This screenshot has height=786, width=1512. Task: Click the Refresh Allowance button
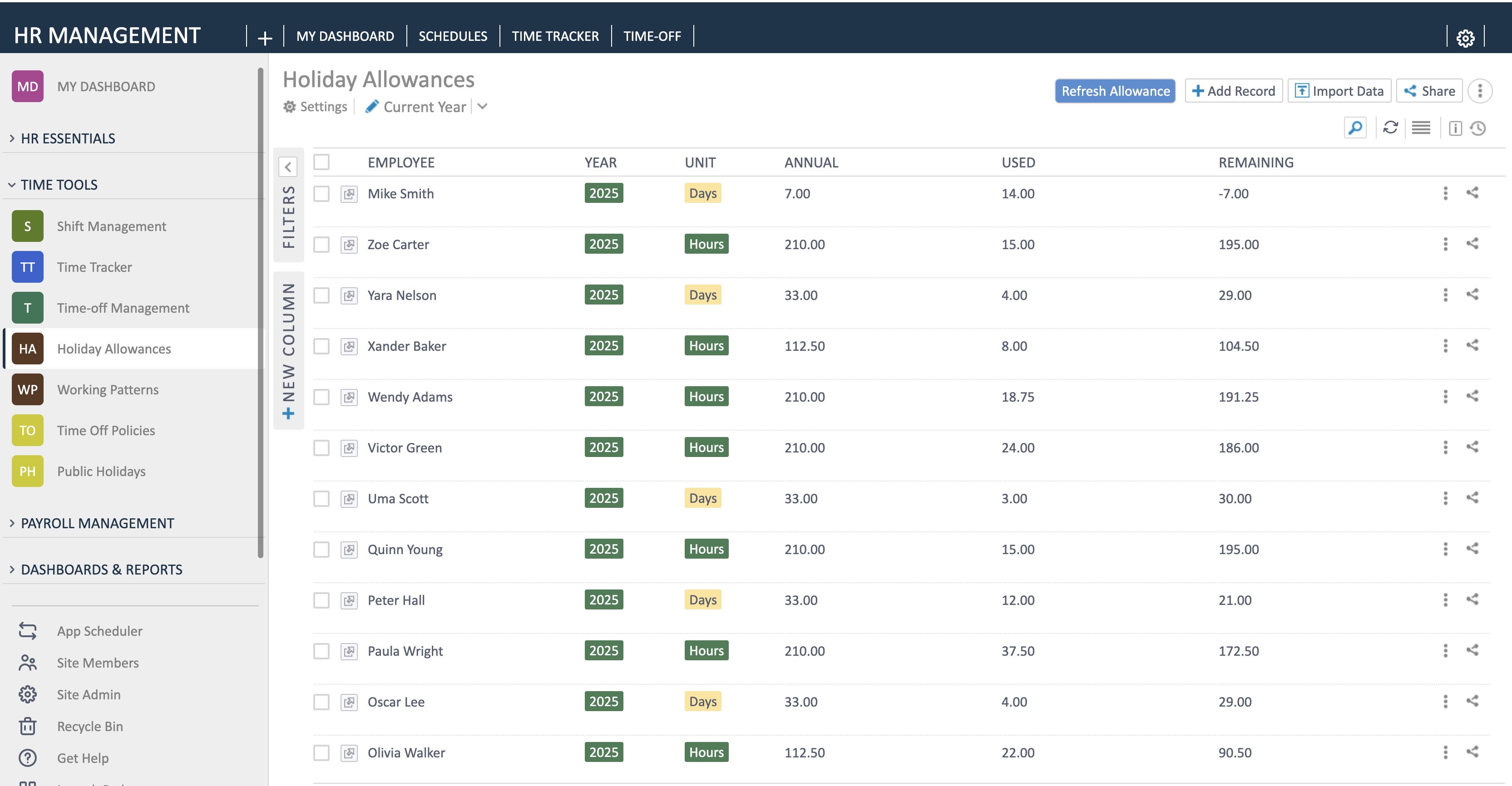[1115, 91]
